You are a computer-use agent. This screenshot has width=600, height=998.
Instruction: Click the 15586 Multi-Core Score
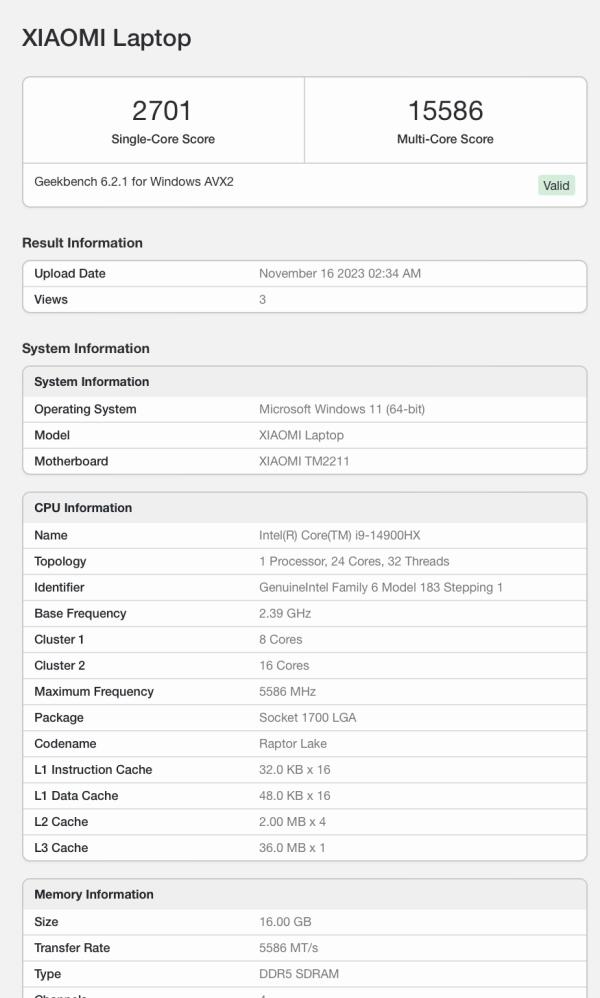[445, 111]
